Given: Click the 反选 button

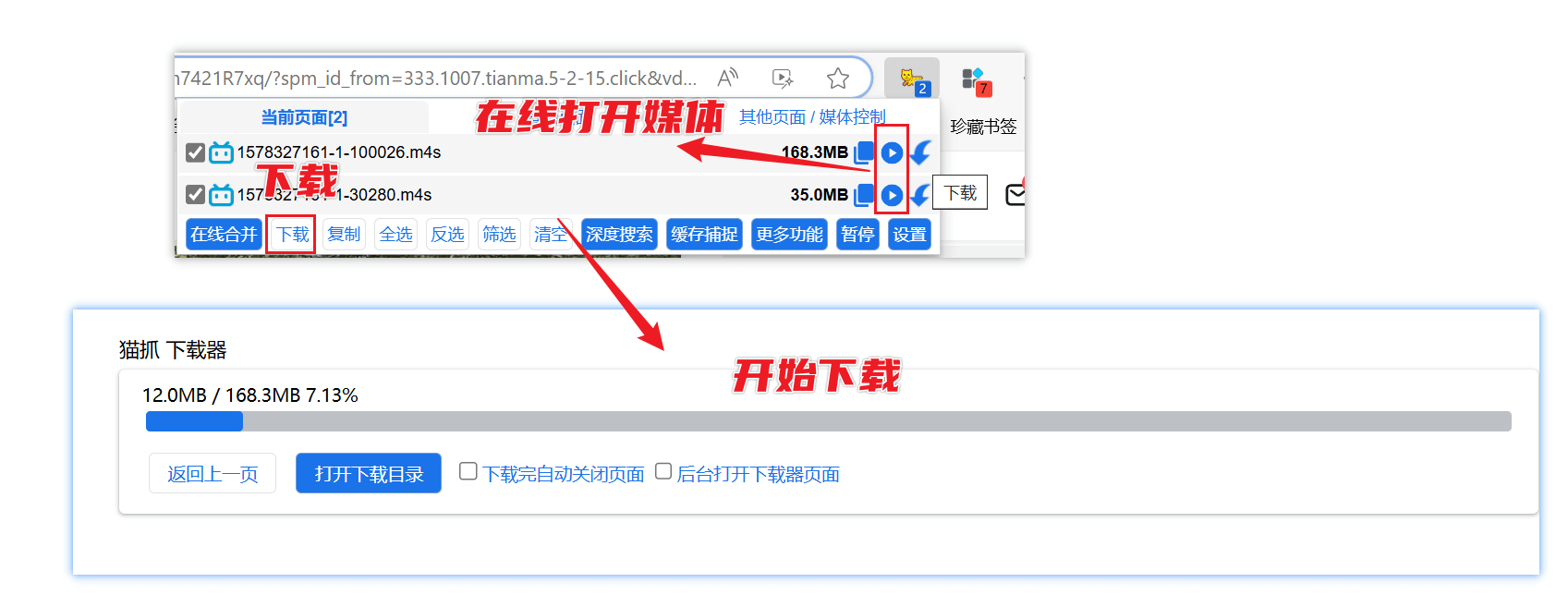Looking at the screenshot, I should pyautogui.click(x=447, y=235).
